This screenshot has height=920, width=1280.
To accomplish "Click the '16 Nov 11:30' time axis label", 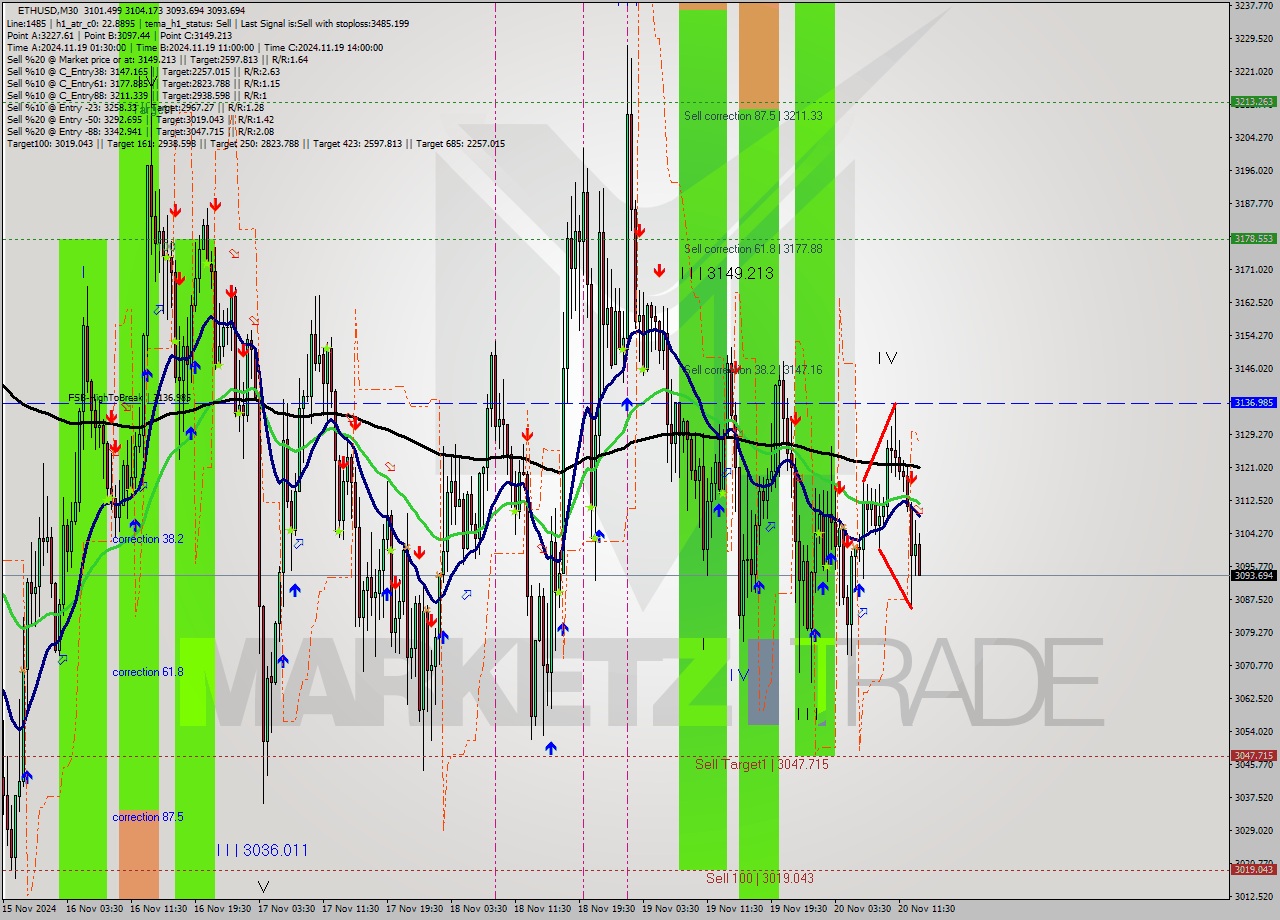I will [157, 909].
